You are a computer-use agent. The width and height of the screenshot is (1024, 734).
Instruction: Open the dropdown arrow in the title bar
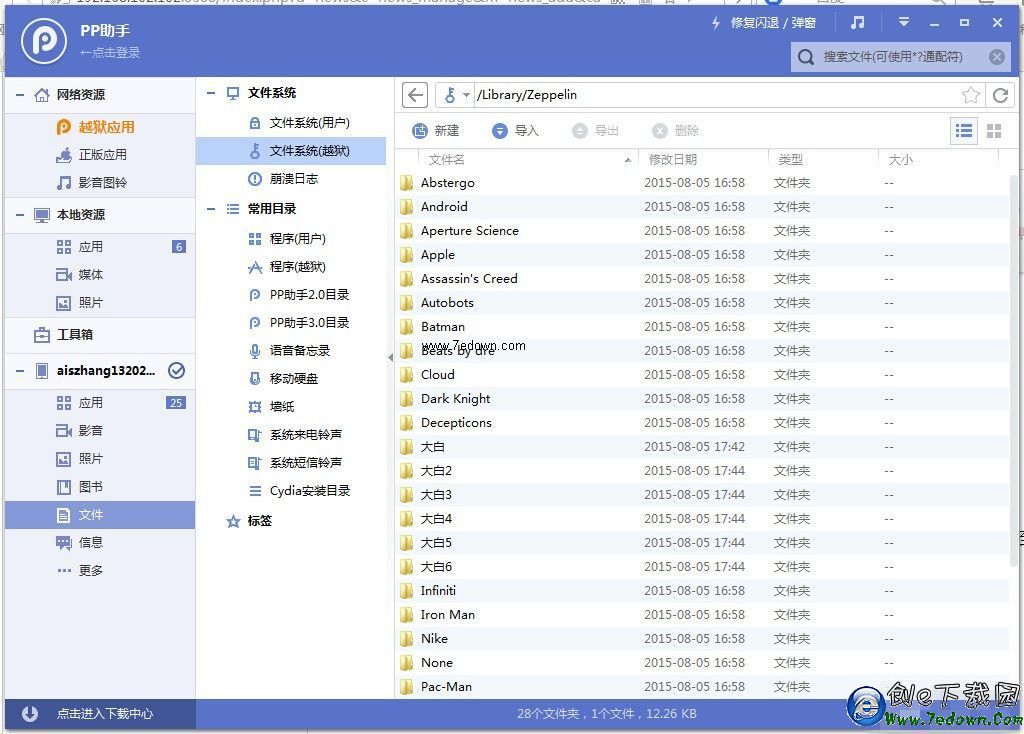click(903, 22)
